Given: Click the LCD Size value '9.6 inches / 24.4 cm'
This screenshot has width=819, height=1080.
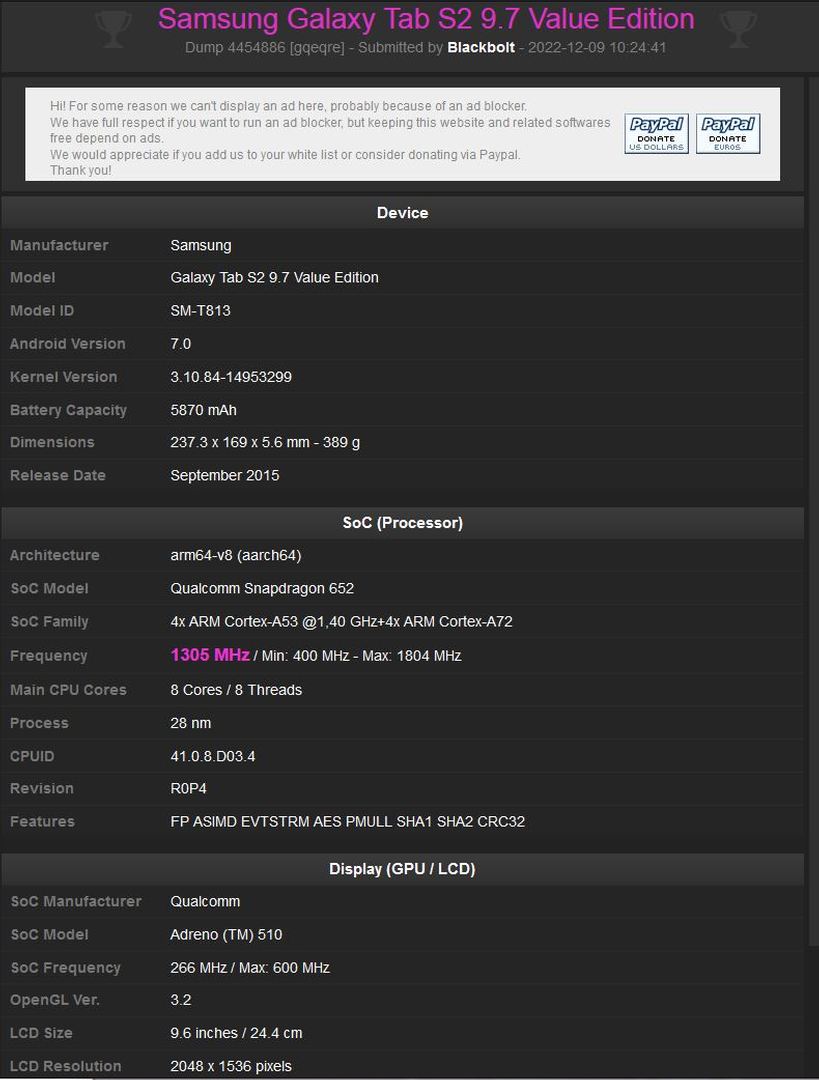Looking at the screenshot, I should click(236, 1033).
